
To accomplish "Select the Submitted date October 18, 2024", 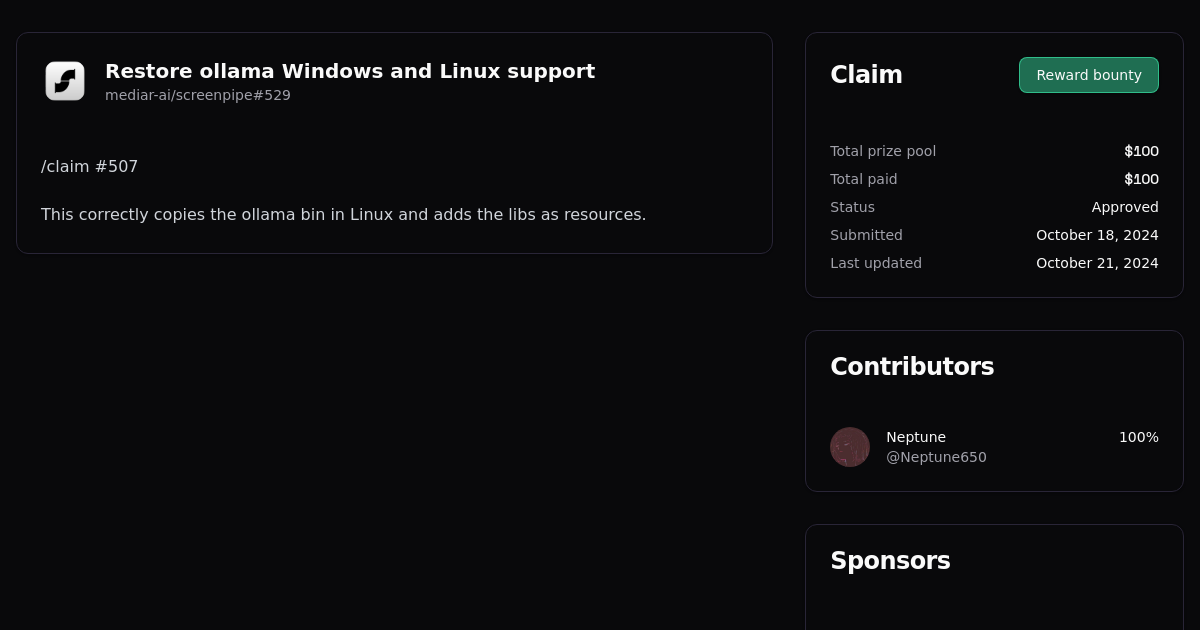I will coord(1097,235).
